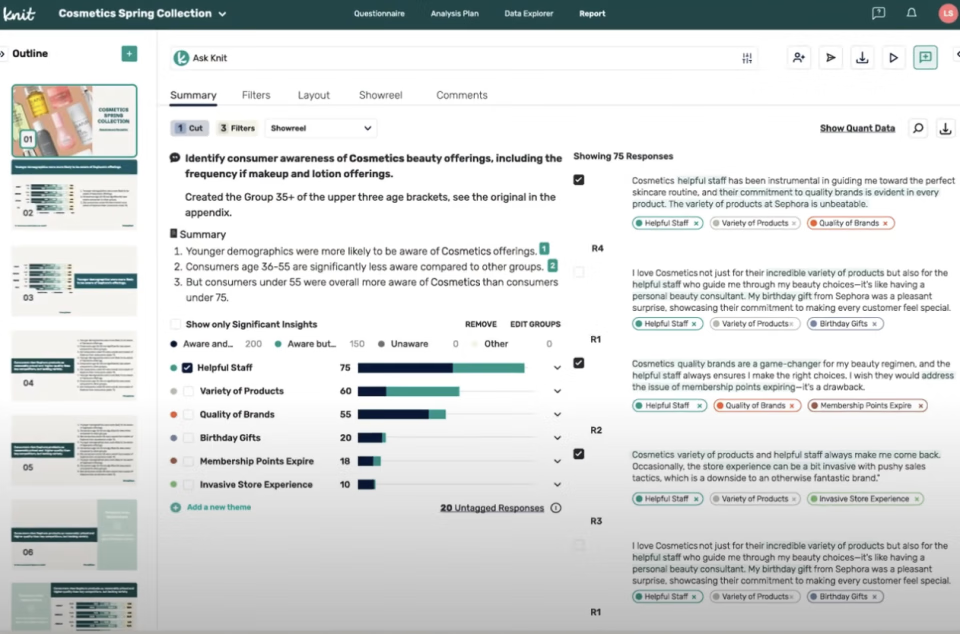Viewport: 960px width, 634px height.
Task: Click the green plus icon beside Outline
Action: pos(129,54)
